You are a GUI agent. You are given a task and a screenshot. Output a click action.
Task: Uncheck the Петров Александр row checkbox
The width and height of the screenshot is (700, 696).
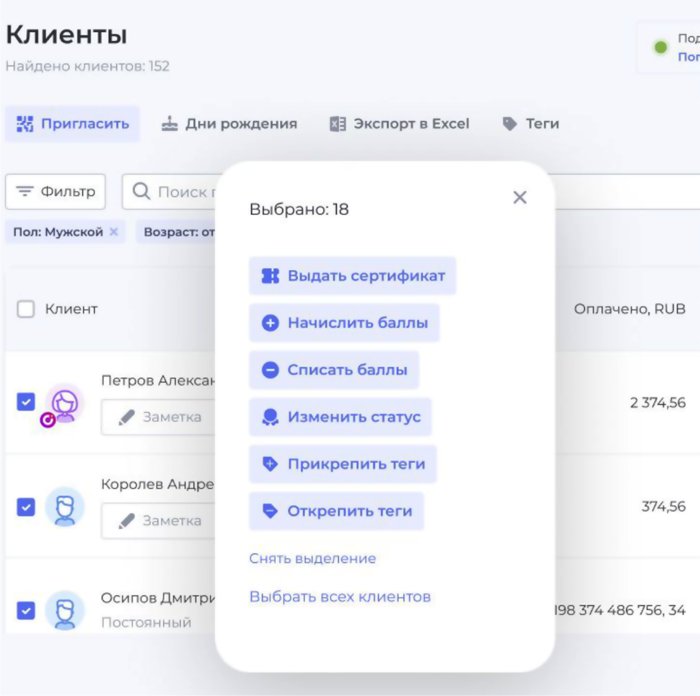point(26,401)
